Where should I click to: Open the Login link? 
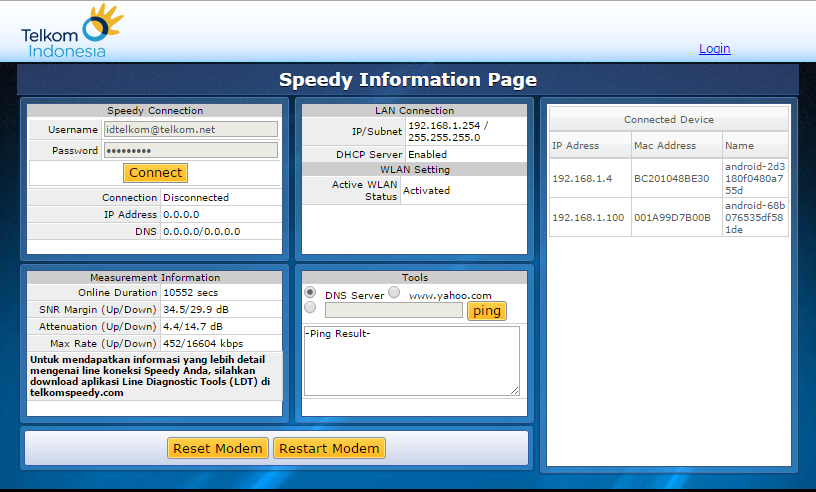pyautogui.click(x=715, y=48)
